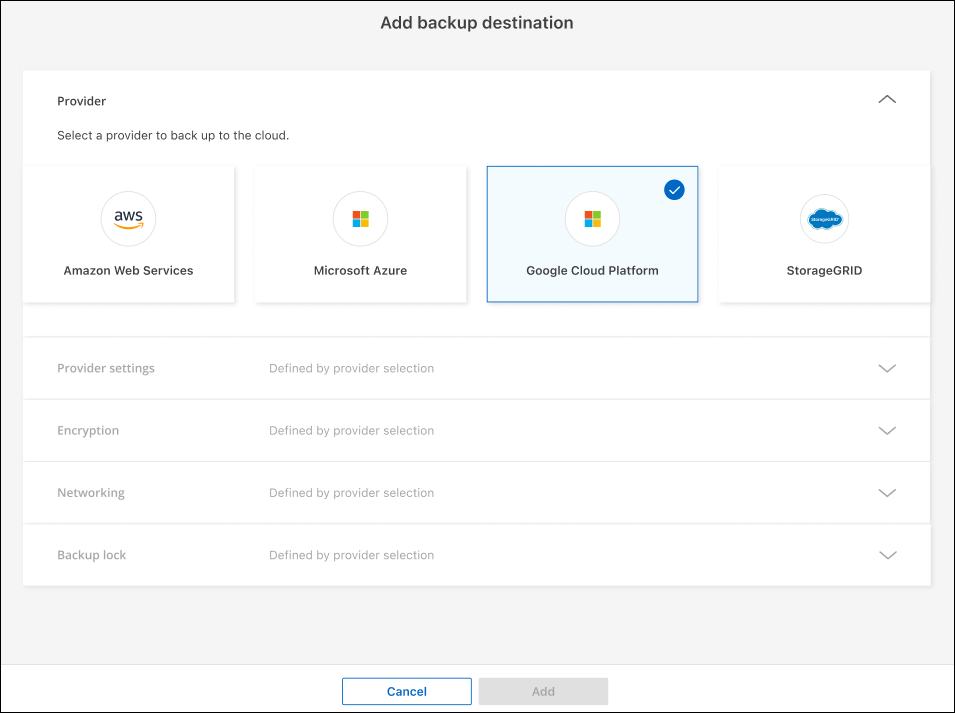Image resolution: width=955 pixels, height=713 pixels.
Task: Open the Encryption section title
Action: click(88, 431)
